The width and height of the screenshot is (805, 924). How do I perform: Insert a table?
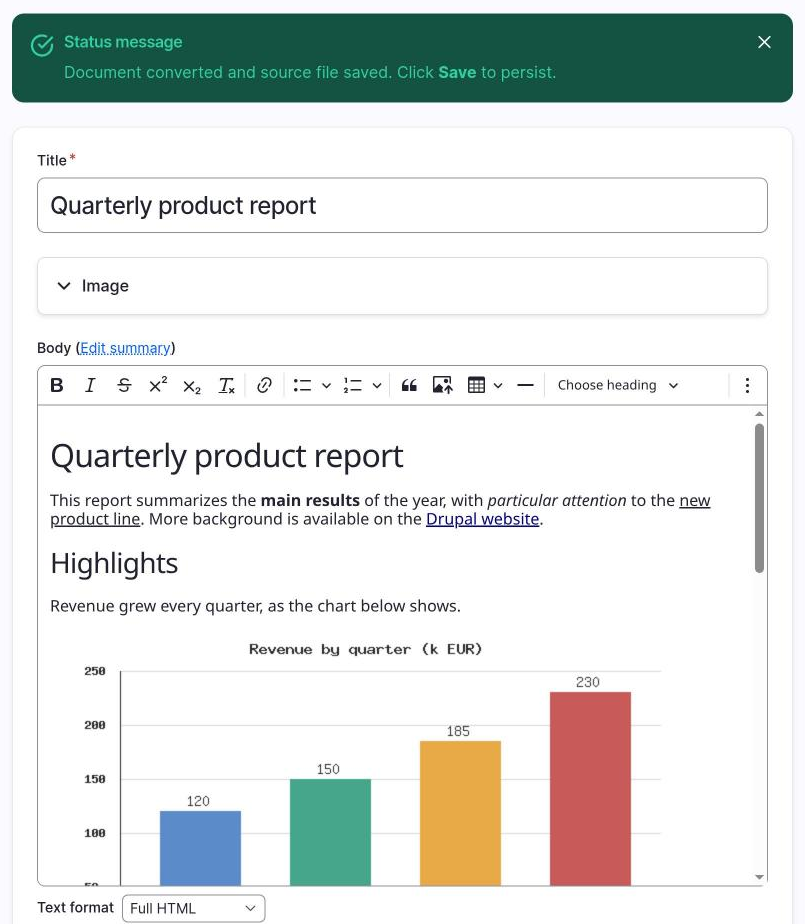pos(476,385)
